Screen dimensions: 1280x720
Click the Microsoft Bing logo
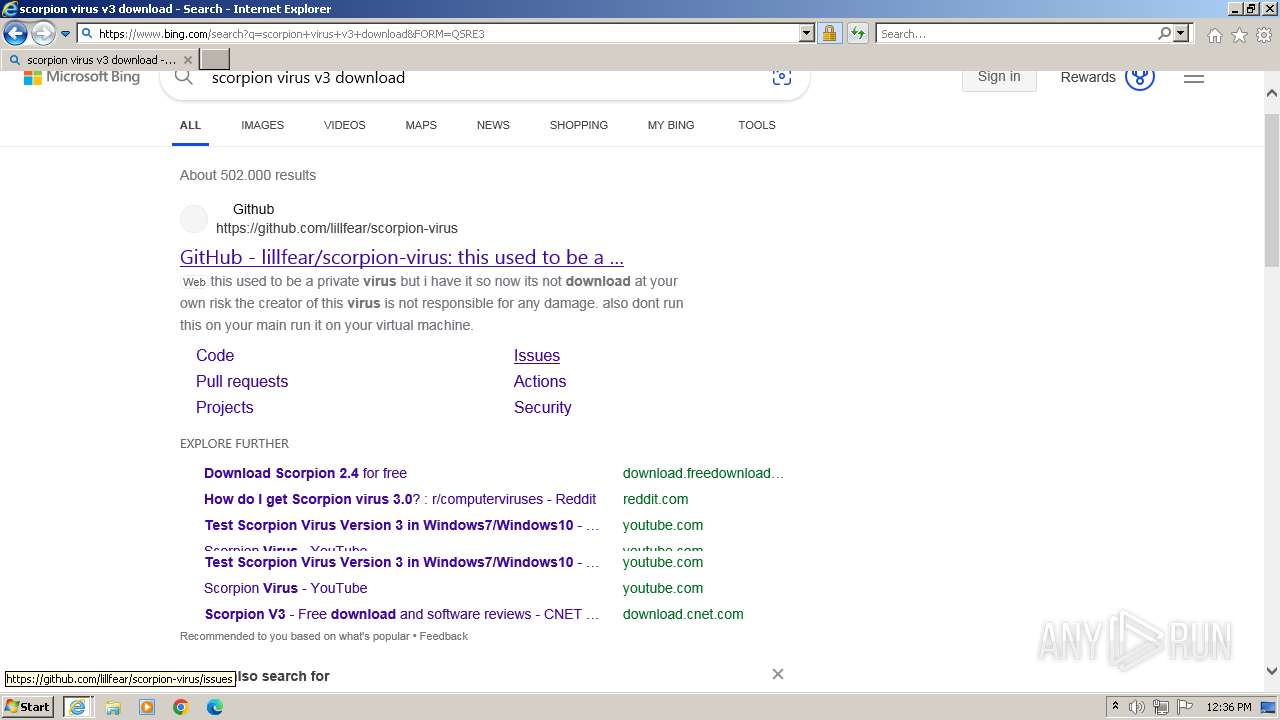pos(82,77)
